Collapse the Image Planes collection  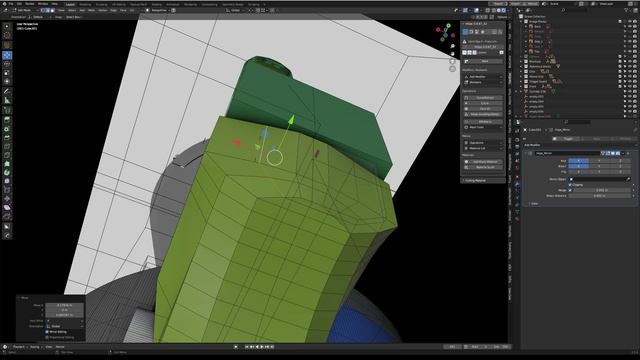521,21
